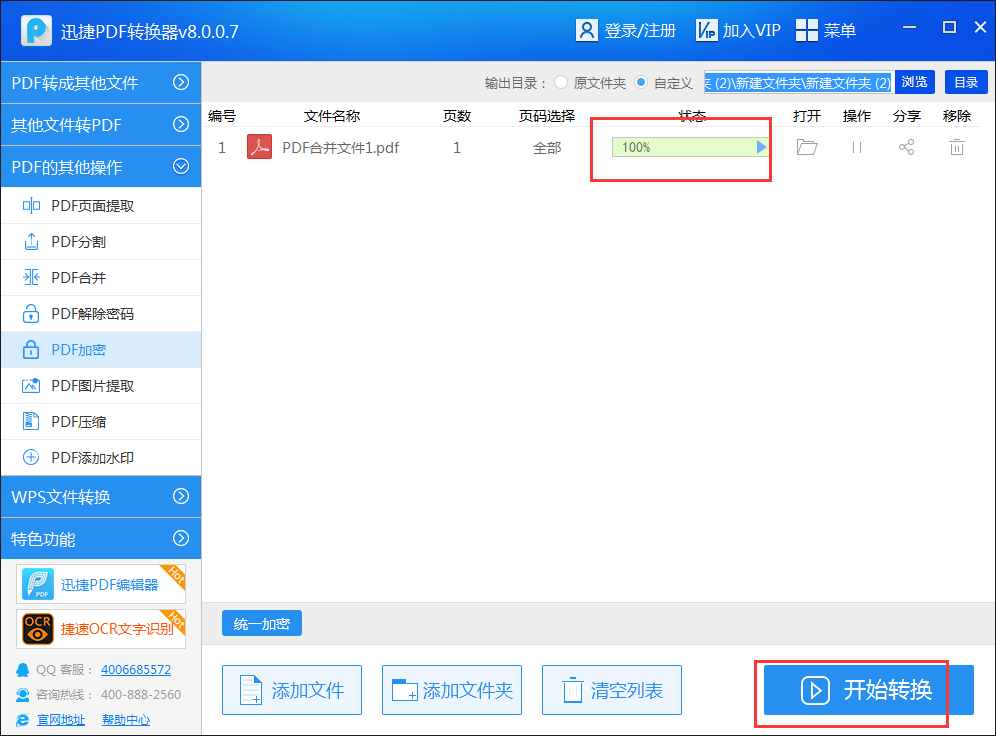The height and width of the screenshot is (736, 996).
Task: Click 全部 in the 页码选择 column
Action: click(x=547, y=148)
